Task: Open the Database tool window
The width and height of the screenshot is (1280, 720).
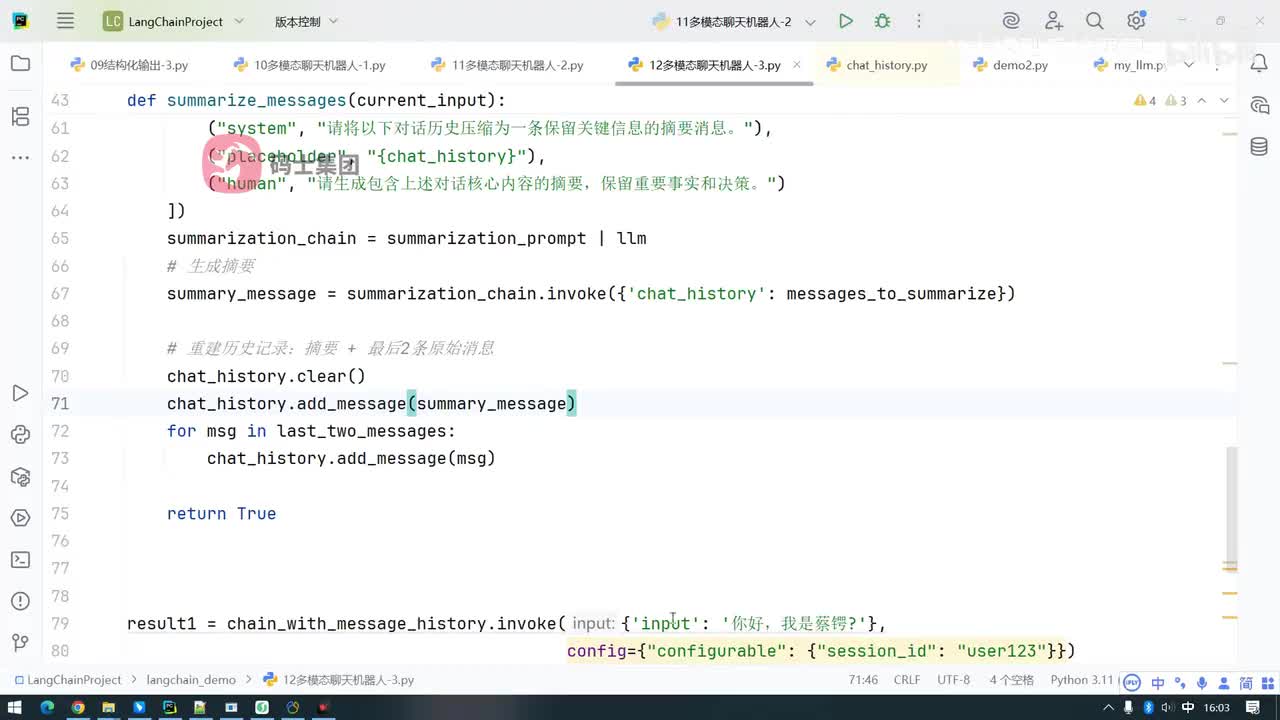Action: tap(1259, 147)
